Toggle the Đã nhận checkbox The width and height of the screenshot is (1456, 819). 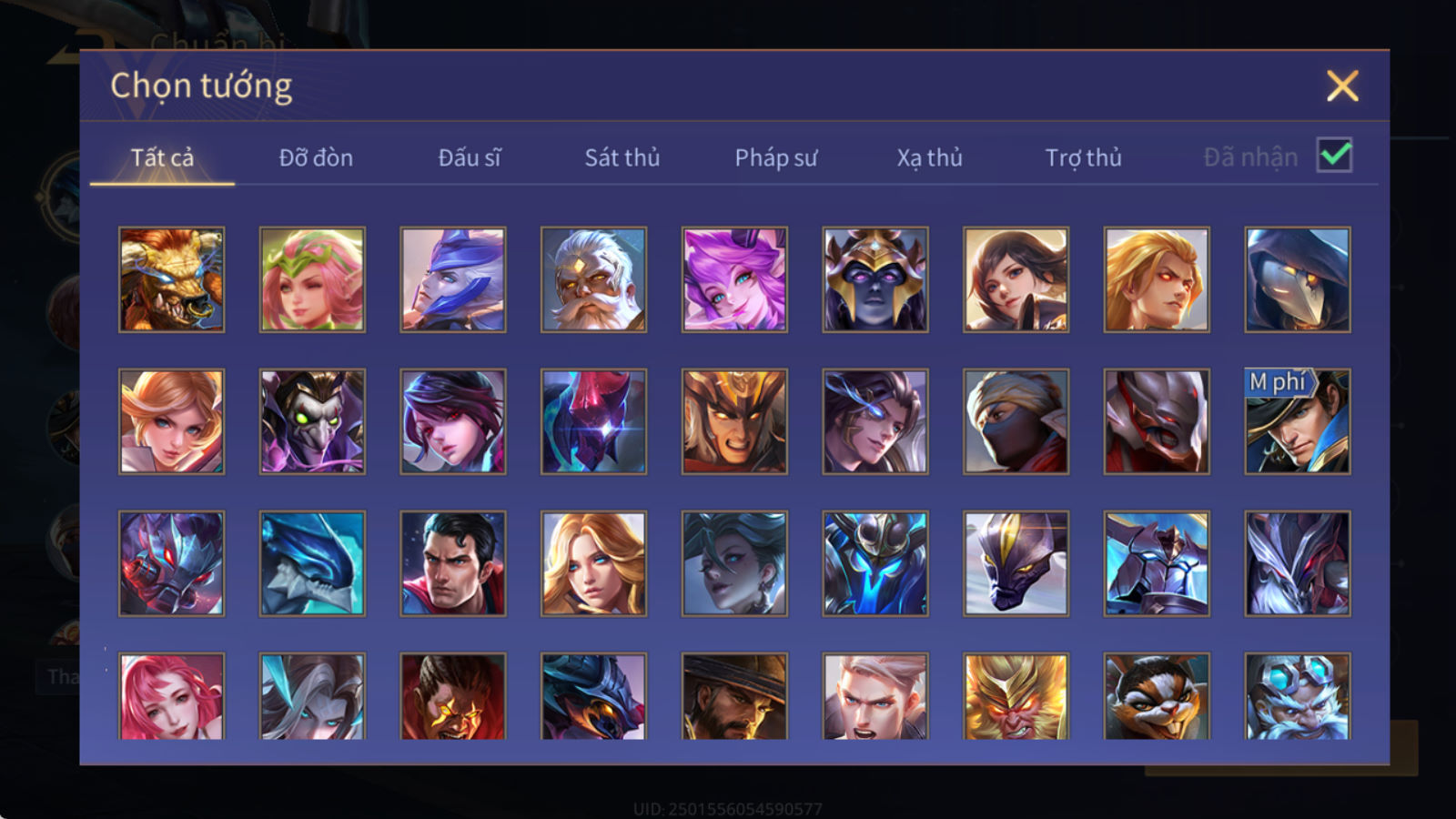(1334, 156)
